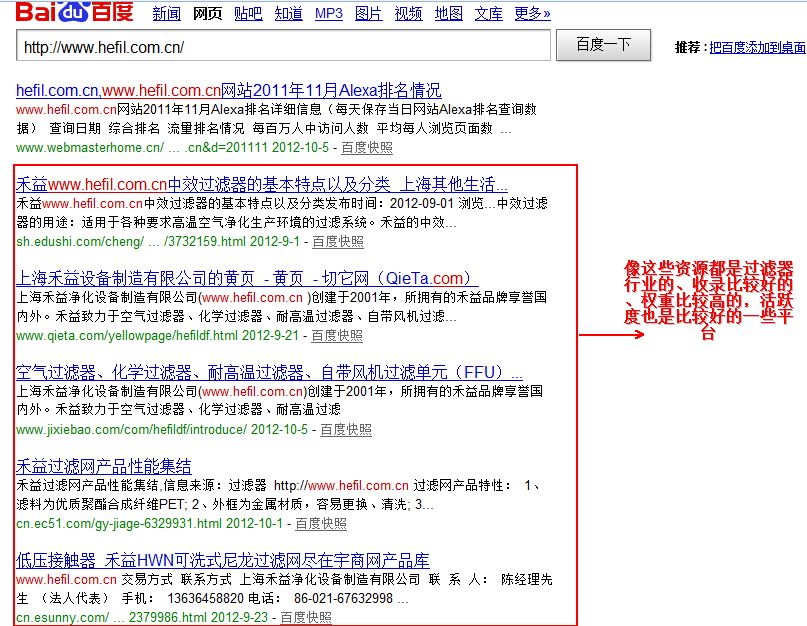Open 地图 maps tab

[449, 13]
